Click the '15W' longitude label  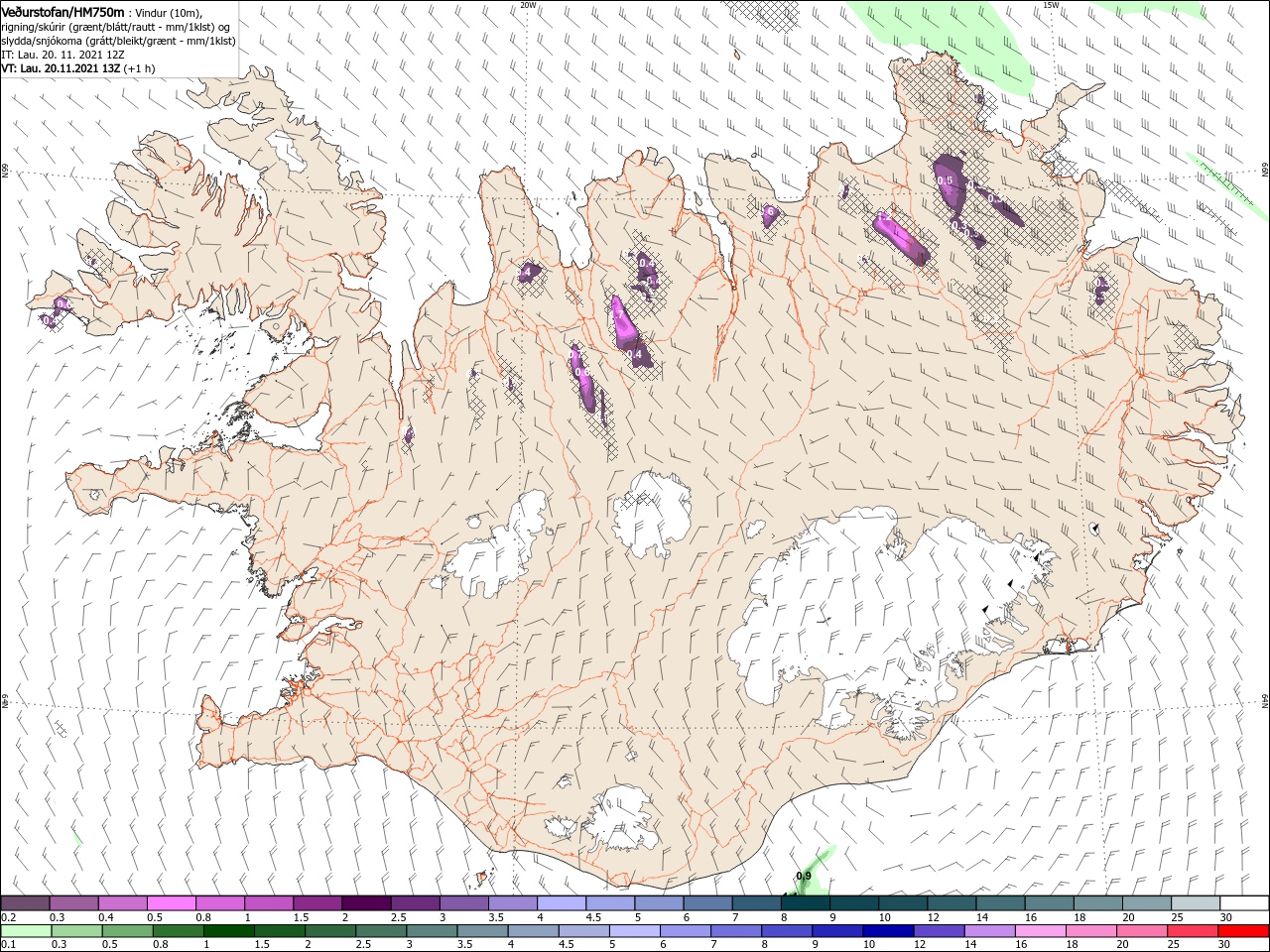(1051, 5)
